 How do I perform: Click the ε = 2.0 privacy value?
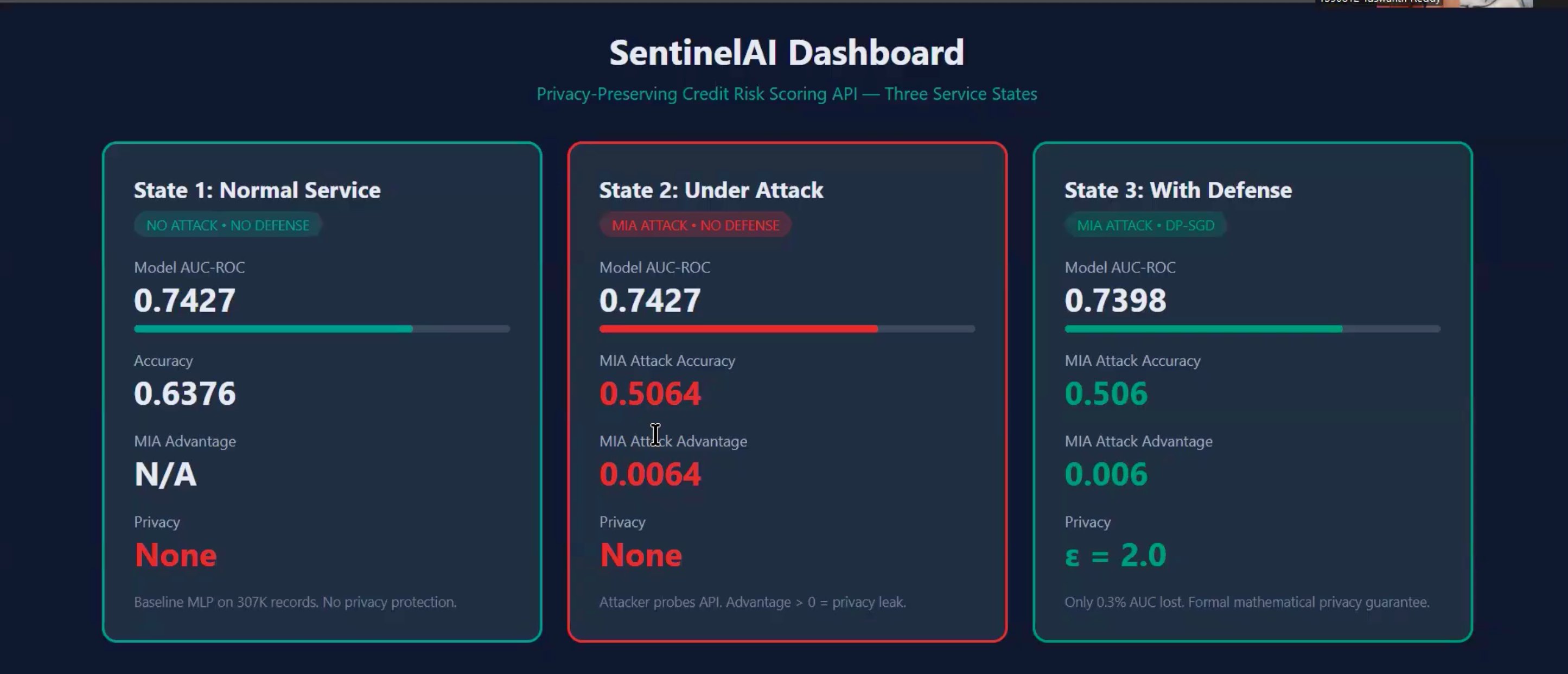click(1115, 555)
